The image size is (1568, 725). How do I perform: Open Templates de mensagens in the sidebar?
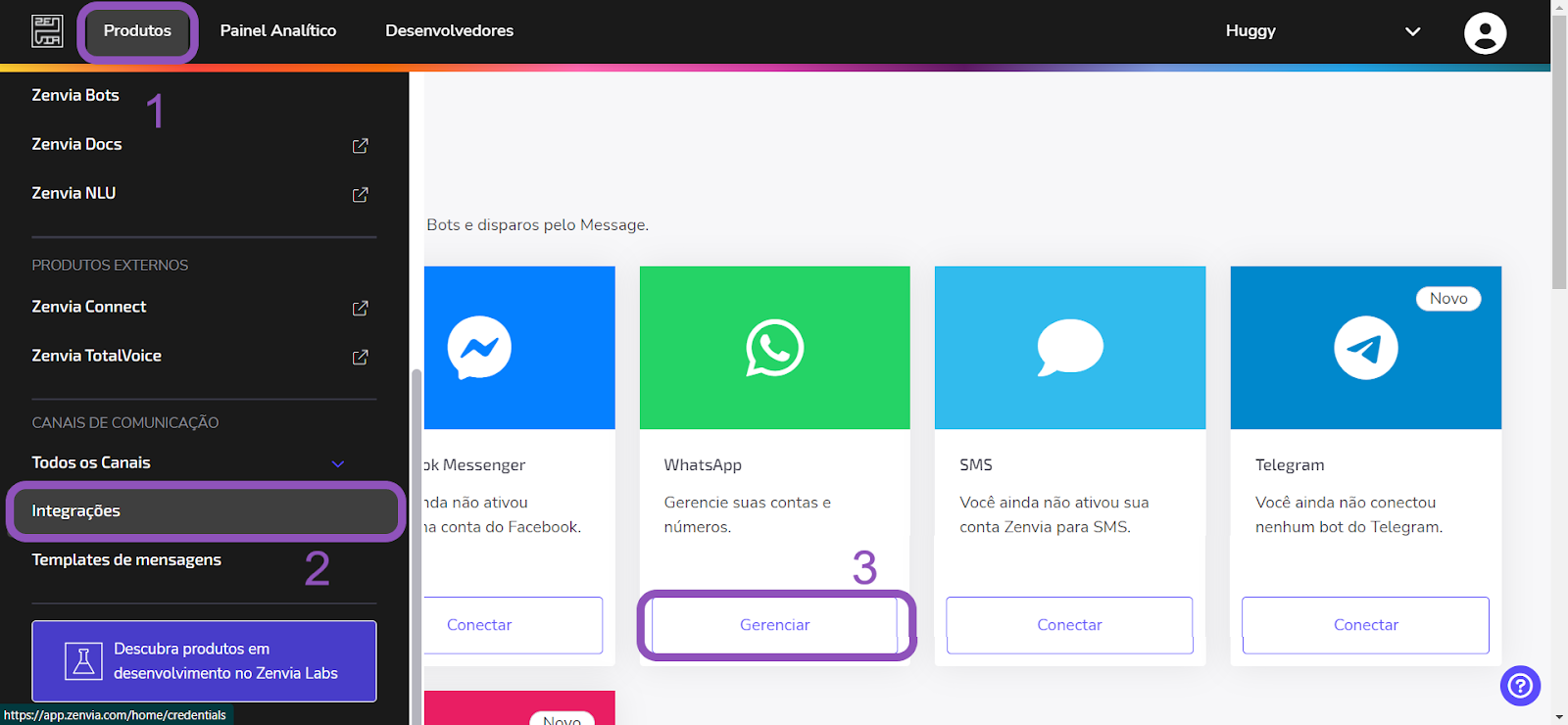tap(126, 559)
